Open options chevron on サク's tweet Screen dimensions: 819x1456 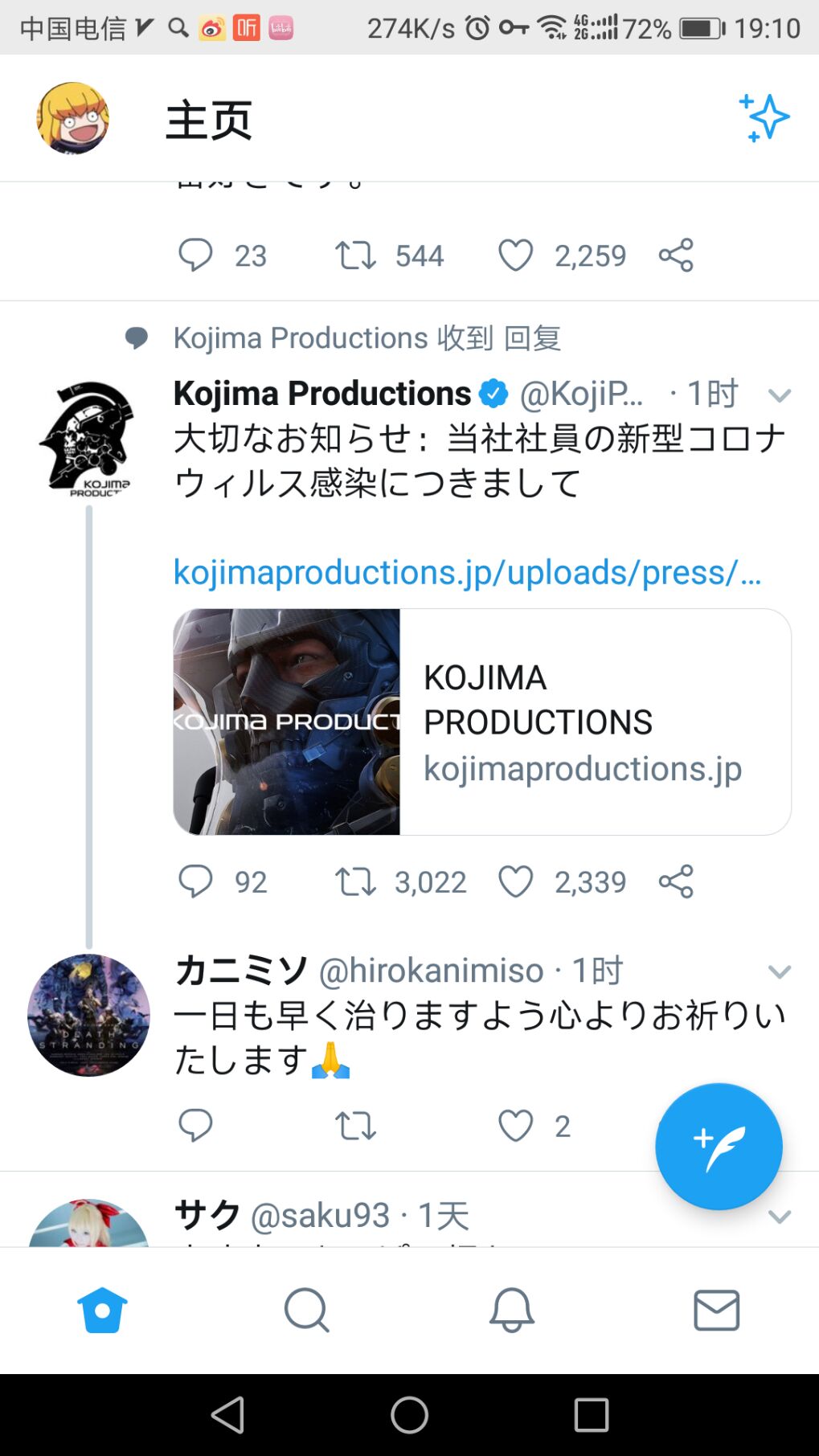tap(779, 1217)
